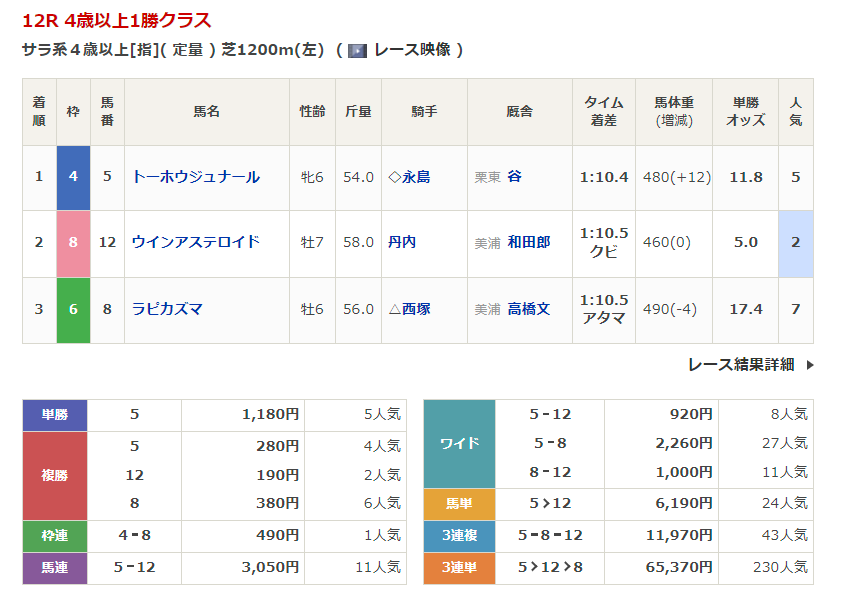Open horse ラピカズマ profile
Image resolution: width=841 pixels, height=594 pixels.
coord(167,309)
